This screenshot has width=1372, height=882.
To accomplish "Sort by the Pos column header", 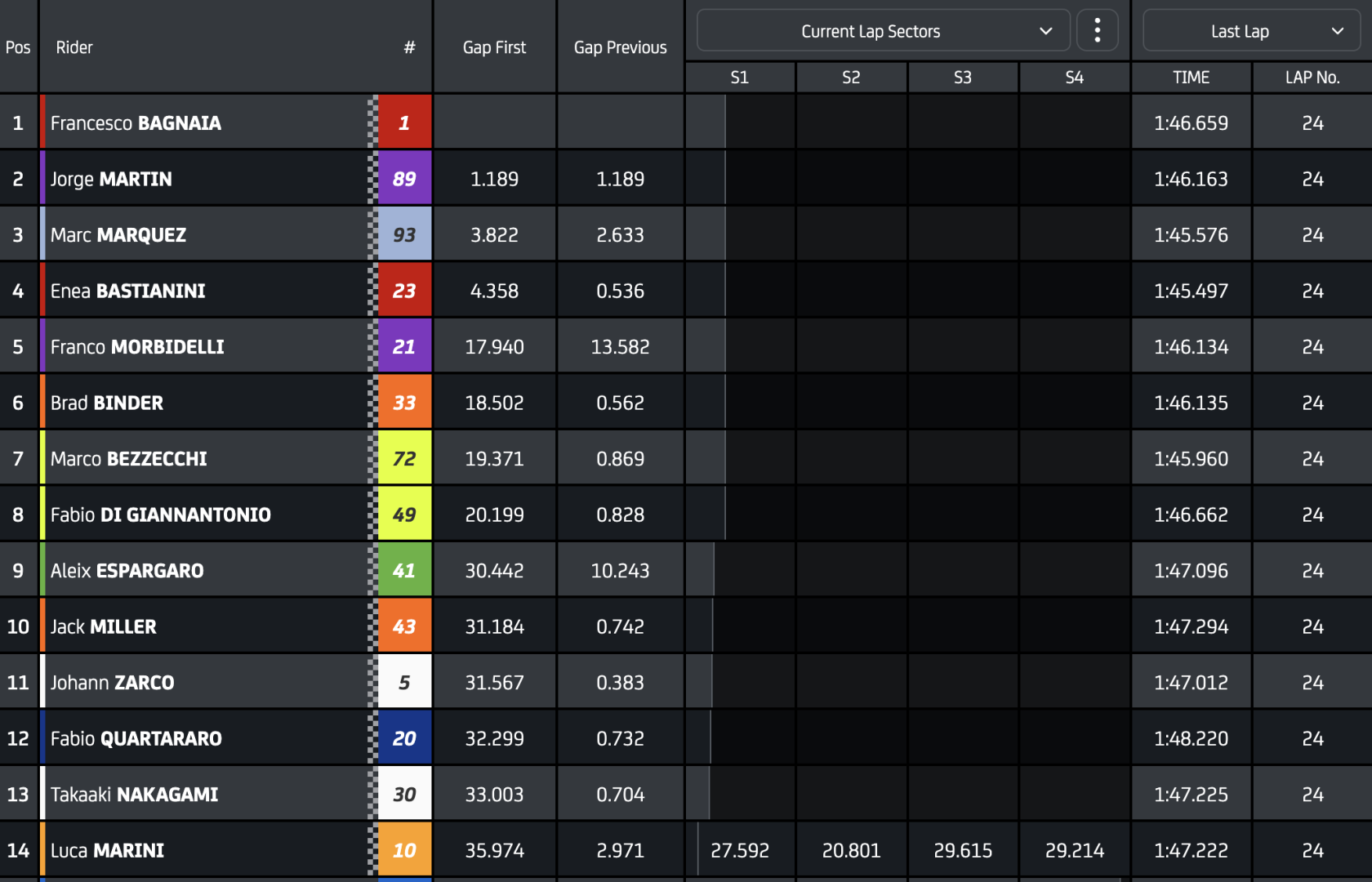I will (18, 47).
